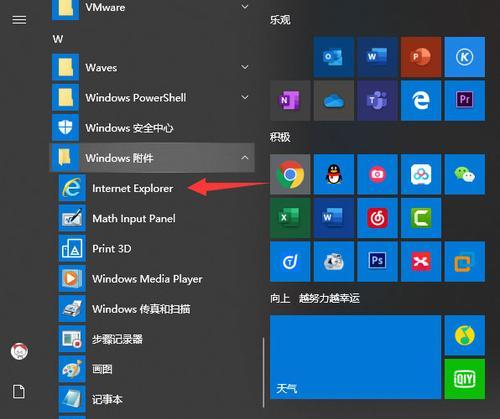The image size is (500, 419).
Task: Open the Microsoft Edge tile
Action: point(421,100)
